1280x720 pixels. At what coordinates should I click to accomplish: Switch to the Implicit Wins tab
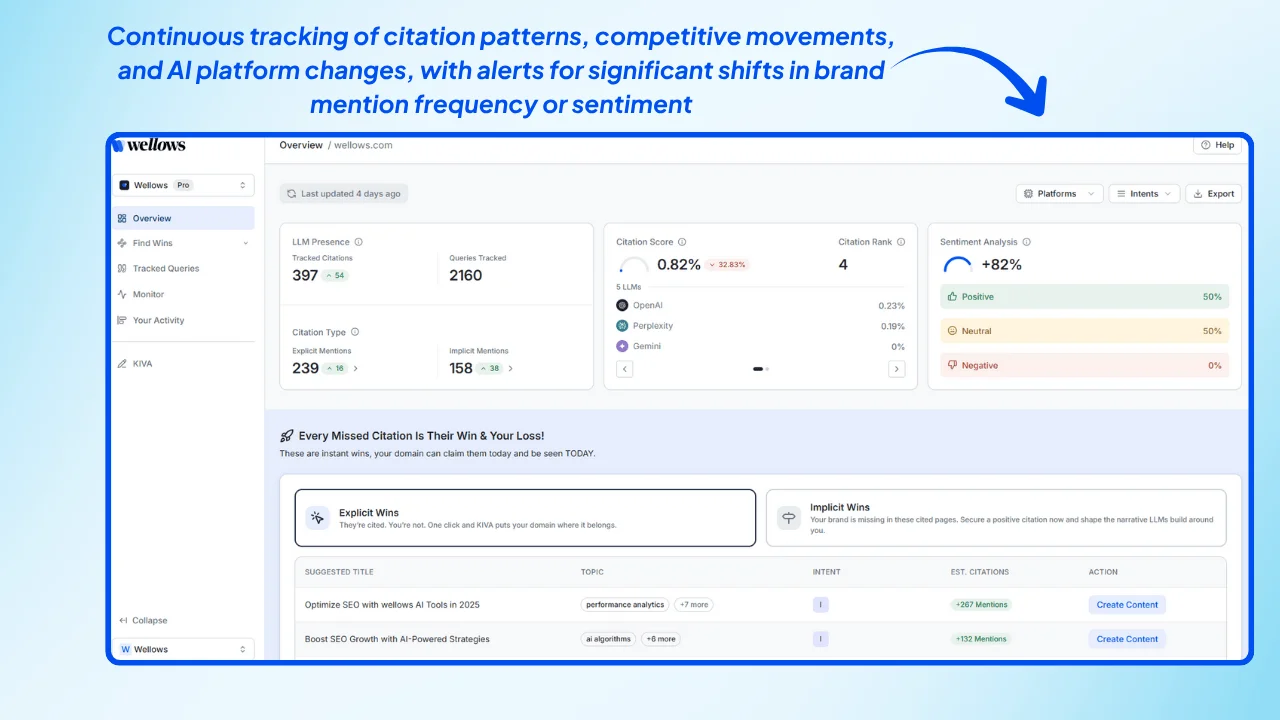996,518
